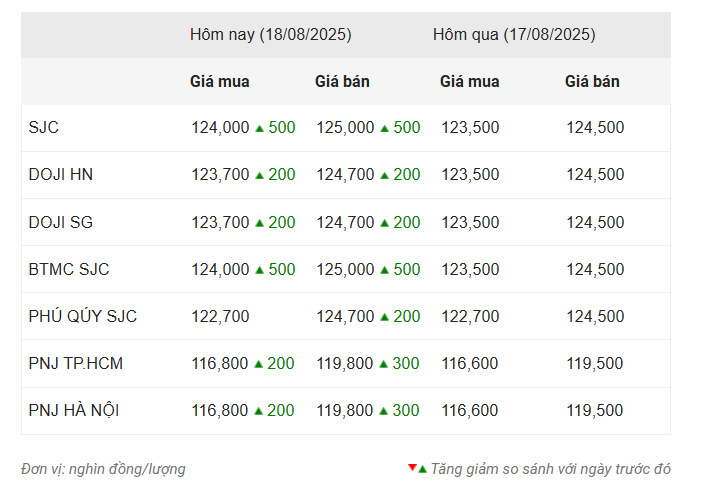The height and width of the screenshot is (492, 702).
Task: Click up arrow beside PHÚ QUÝ SJC 124,700
Action: (384, 317)
